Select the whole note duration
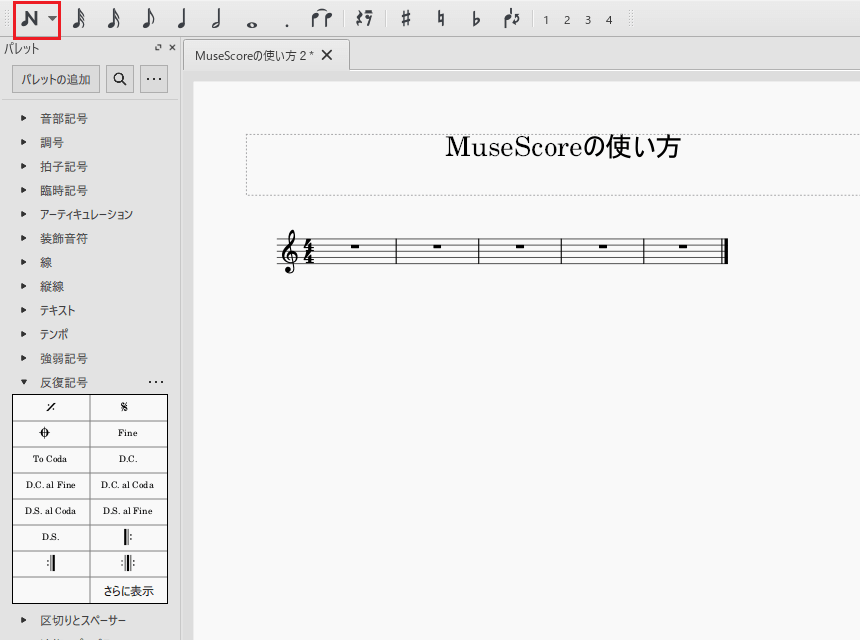 tap(252, 24)
